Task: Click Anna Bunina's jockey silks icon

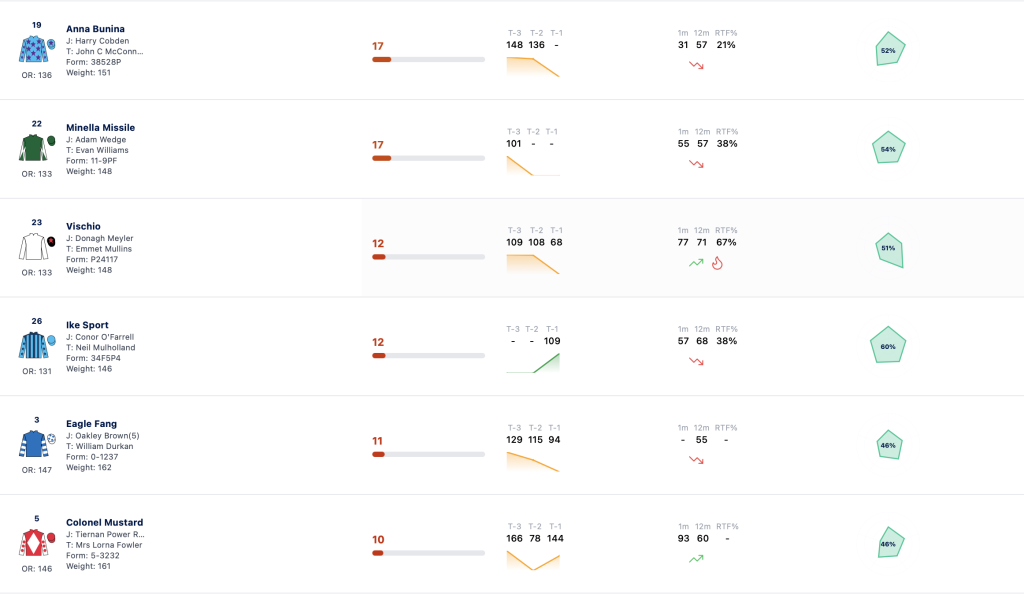Action: (x=33, y=49)
